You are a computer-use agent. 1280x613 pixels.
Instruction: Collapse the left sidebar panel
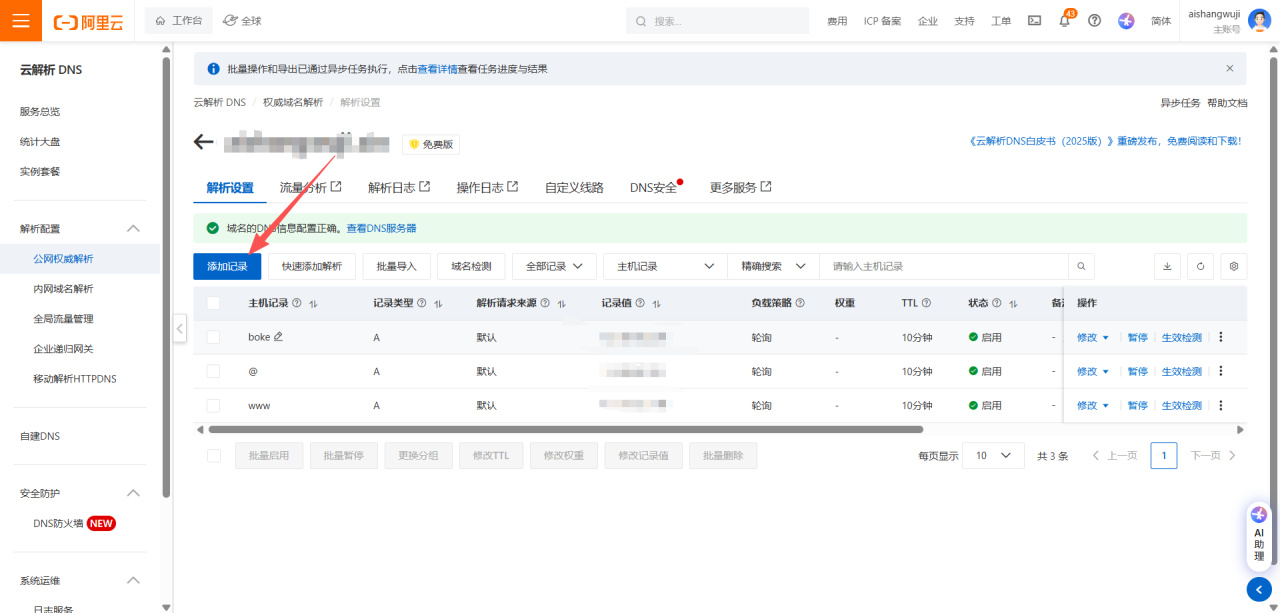(180, 327)
